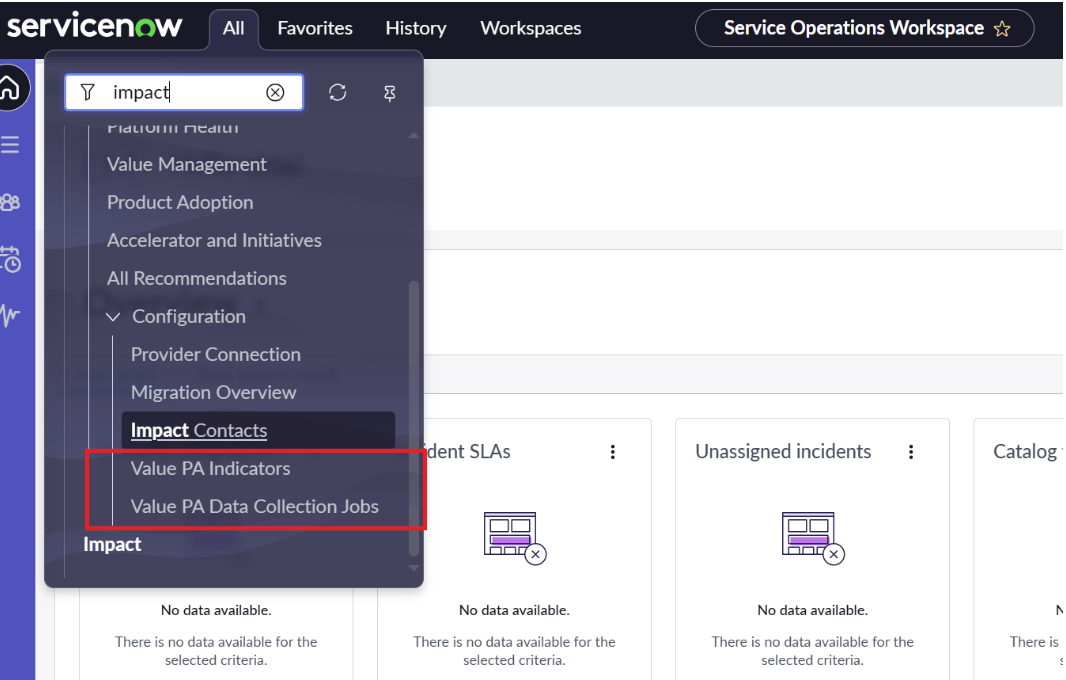Click the navigation menu scrollbar thumb
This screenshot has width=1066, height=680.
[x=413, y=419]
